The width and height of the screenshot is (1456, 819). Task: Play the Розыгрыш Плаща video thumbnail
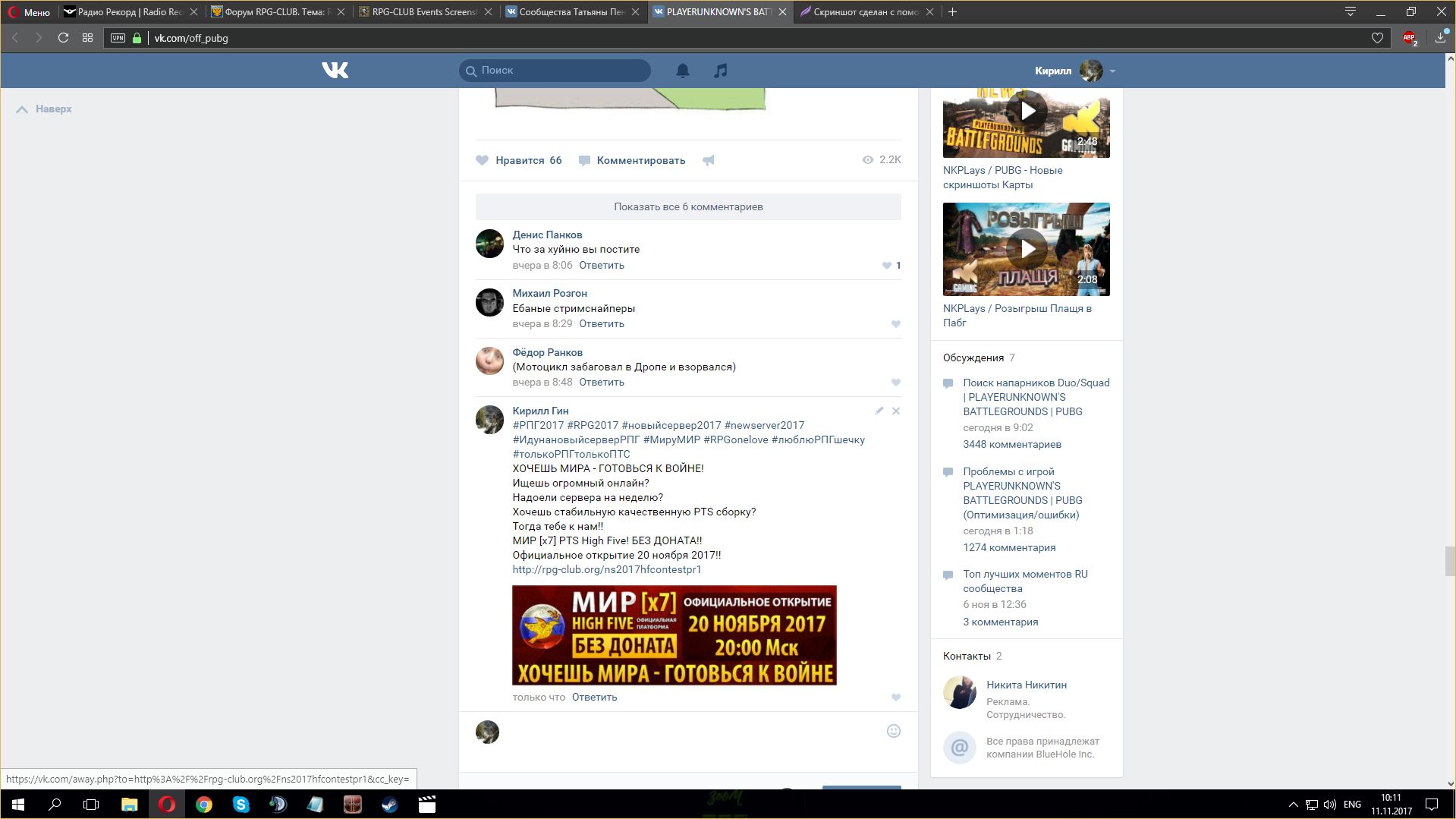pyautogui.click(x=1026, y=249)
